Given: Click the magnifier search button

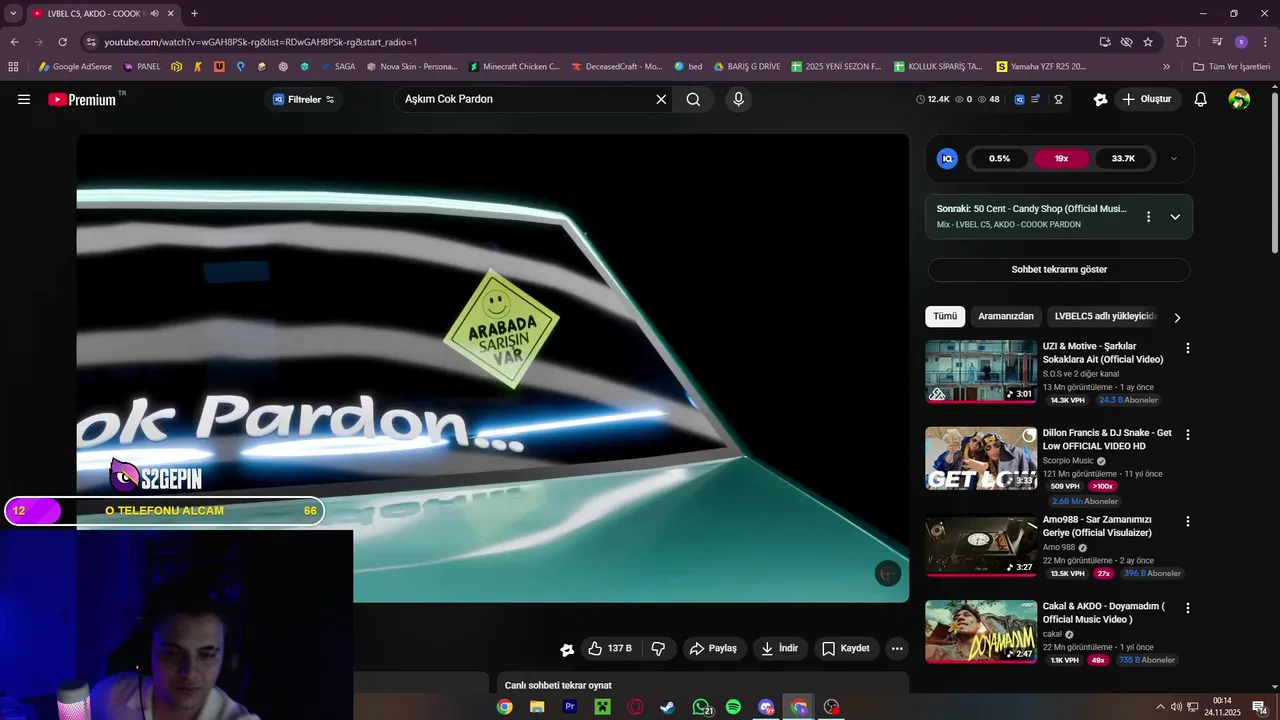Looking at the screenshot, I should point(693,99).
